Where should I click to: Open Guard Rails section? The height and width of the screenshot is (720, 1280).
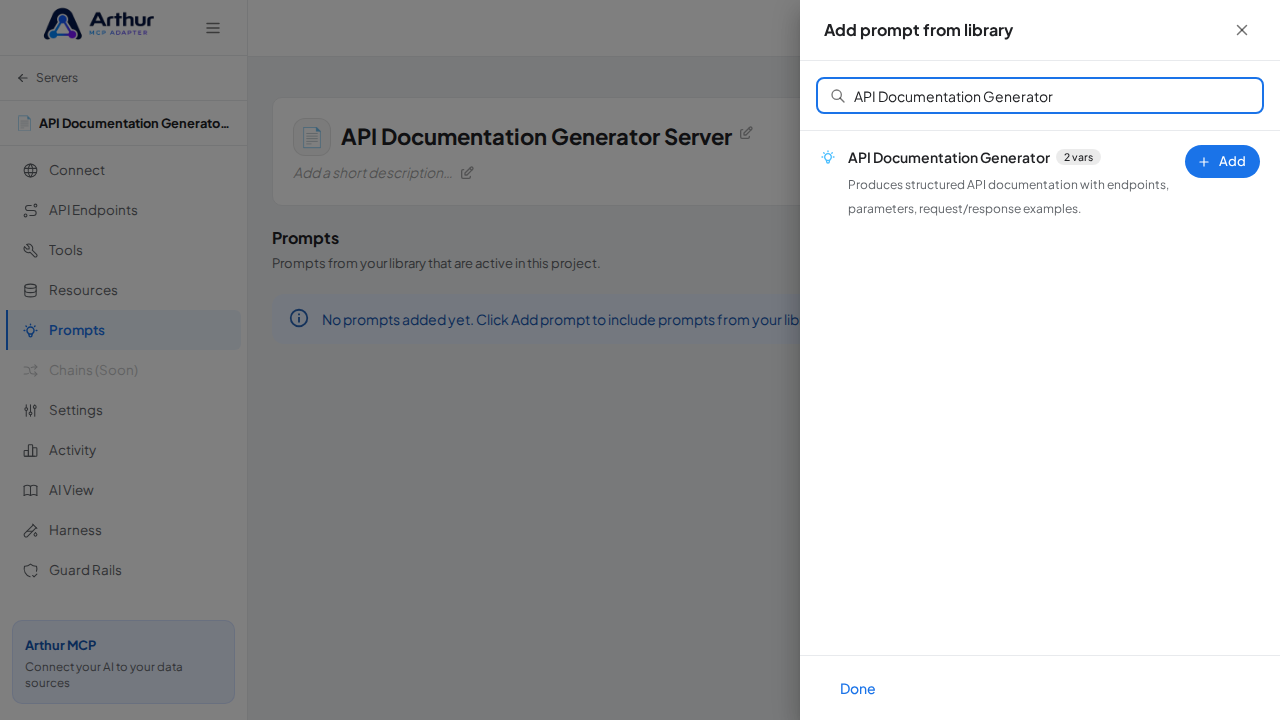pyautogui.click(x=123, y=570)
